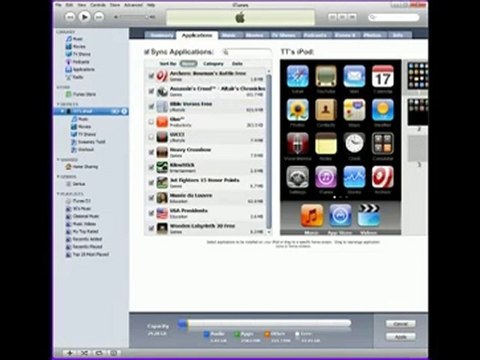
Task: Click the Next track button
Action: pos(99,17)
